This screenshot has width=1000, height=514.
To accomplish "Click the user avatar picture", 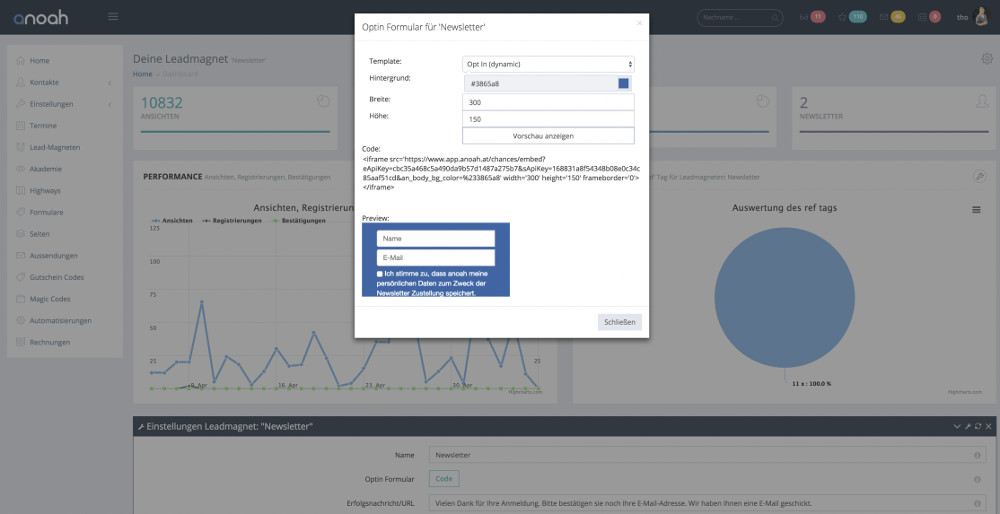I will 984,16.
